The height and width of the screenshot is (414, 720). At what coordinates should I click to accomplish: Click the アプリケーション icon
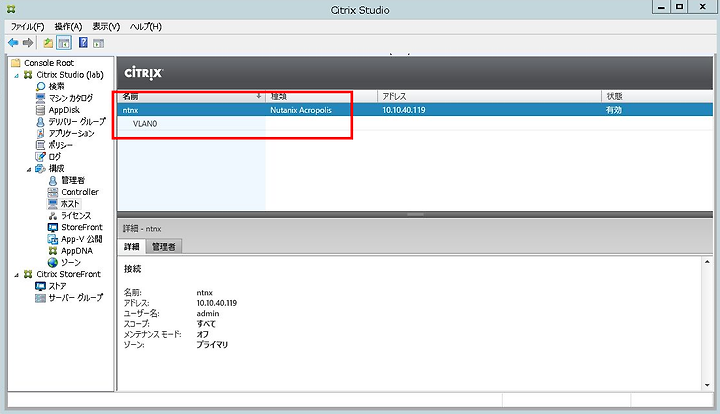coord(40,133)
